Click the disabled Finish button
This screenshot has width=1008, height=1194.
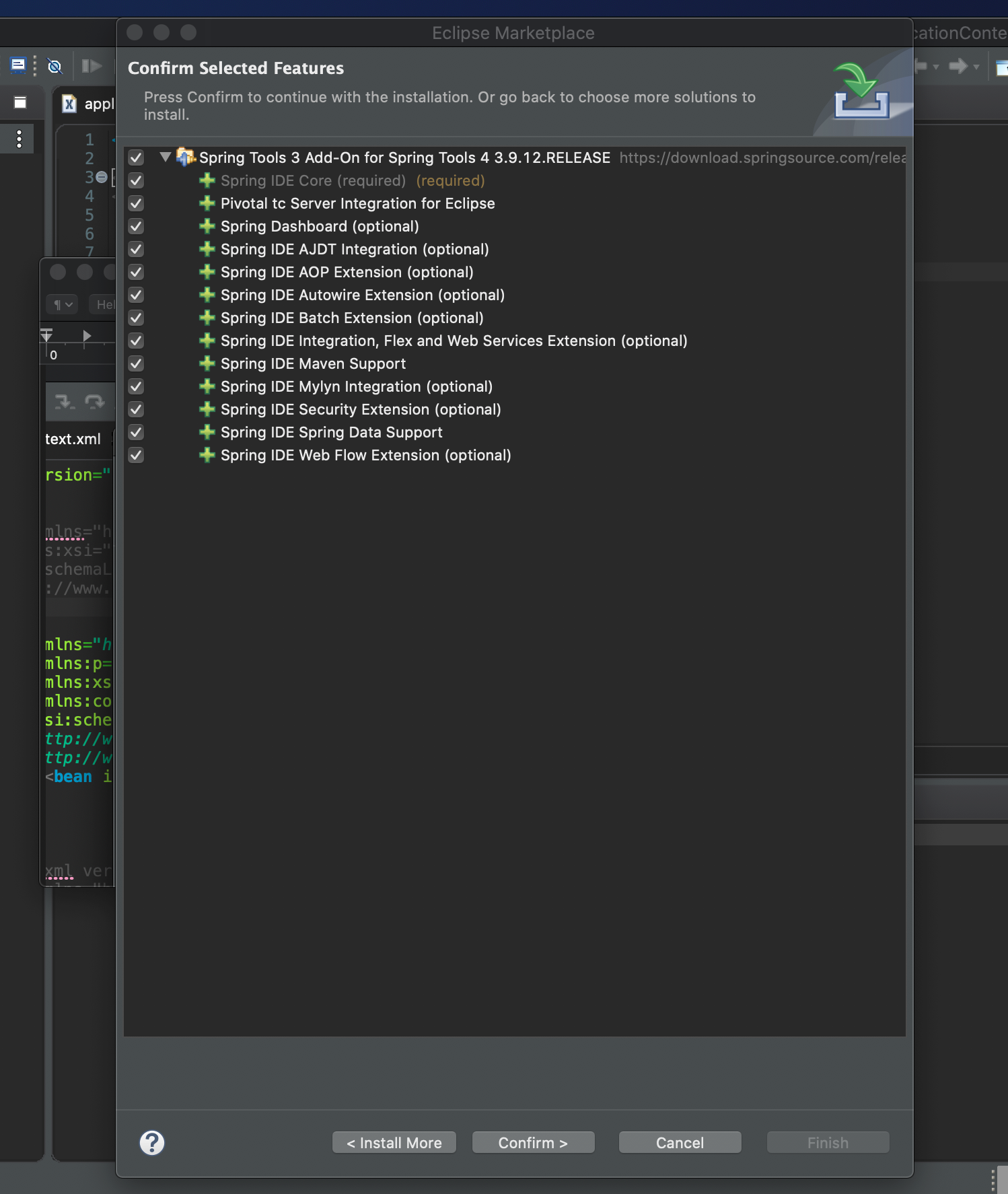click(828, 1142)
